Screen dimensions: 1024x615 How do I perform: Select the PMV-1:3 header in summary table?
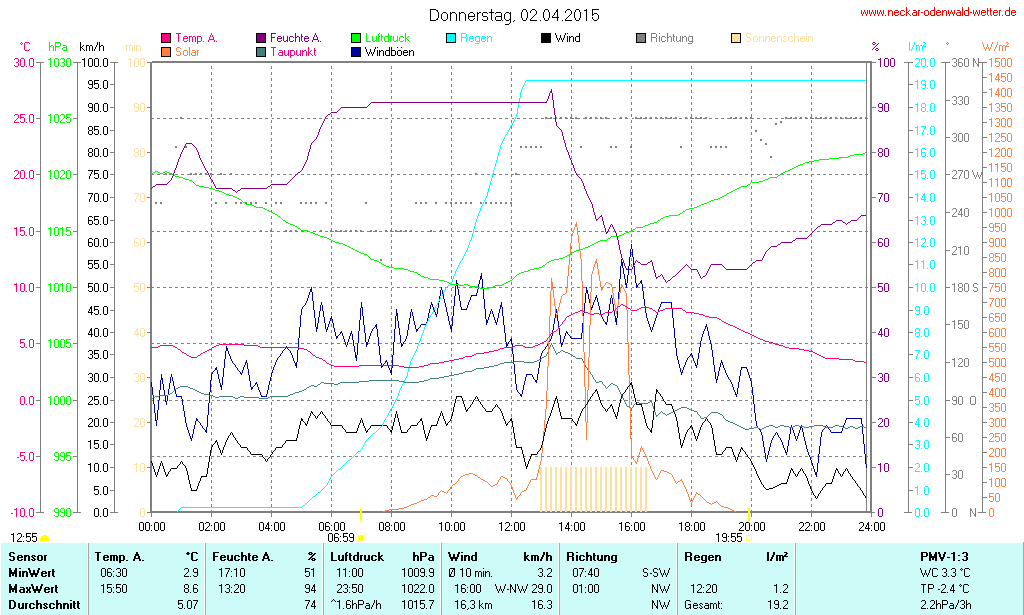945,556
